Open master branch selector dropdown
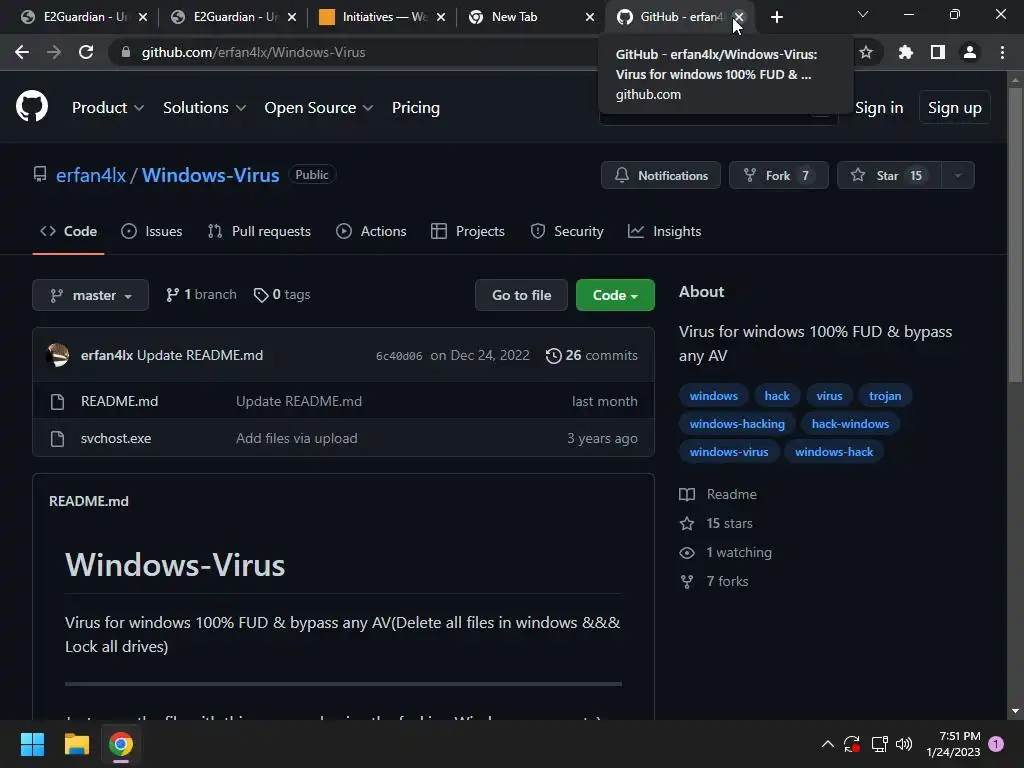The image size is (1024, 768). (90, 295)
